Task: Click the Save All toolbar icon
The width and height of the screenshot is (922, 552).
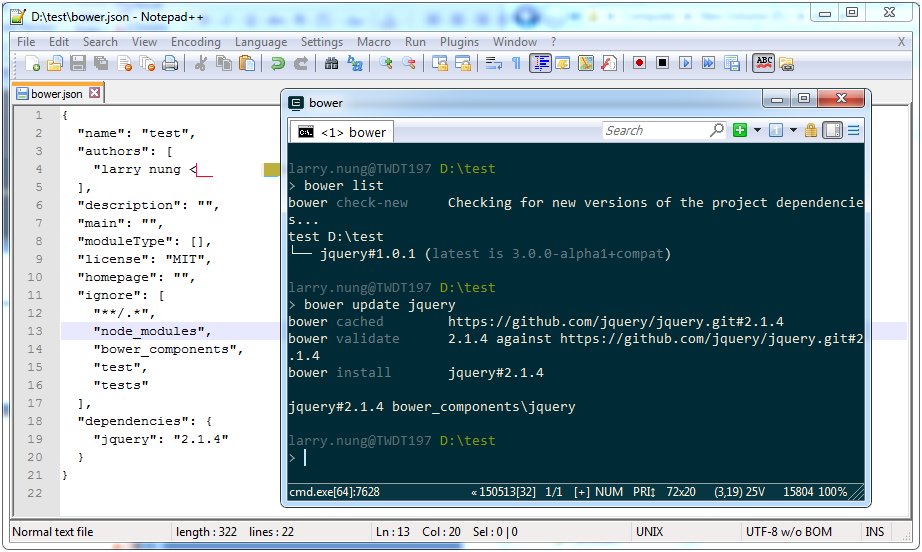Action: (101, 63)
